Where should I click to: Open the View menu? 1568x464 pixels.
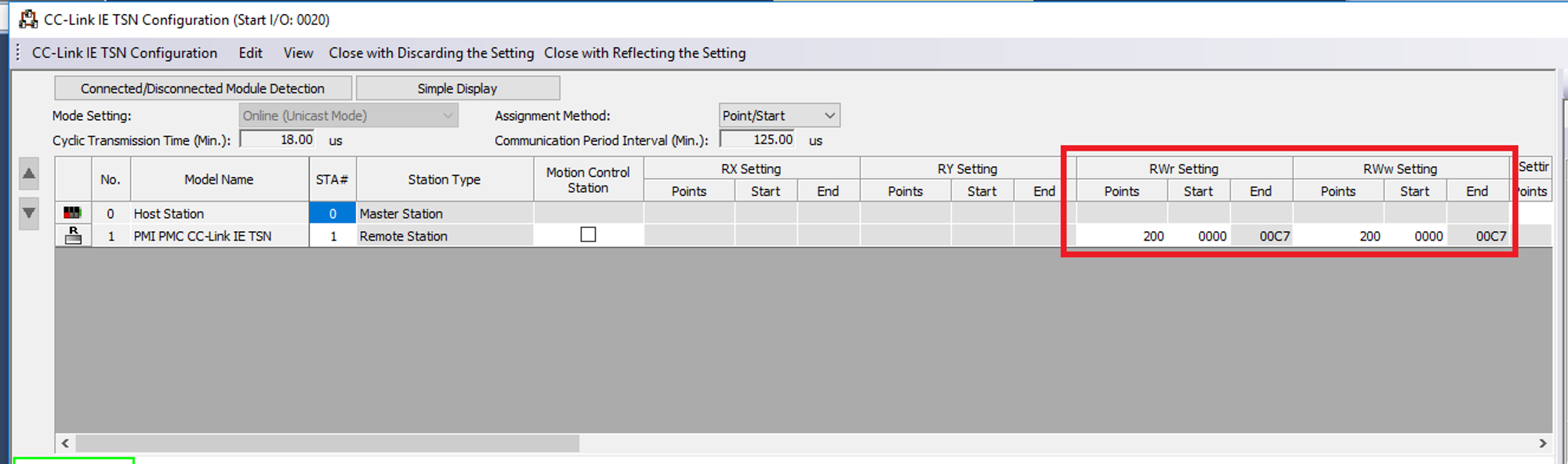[298, 53]
